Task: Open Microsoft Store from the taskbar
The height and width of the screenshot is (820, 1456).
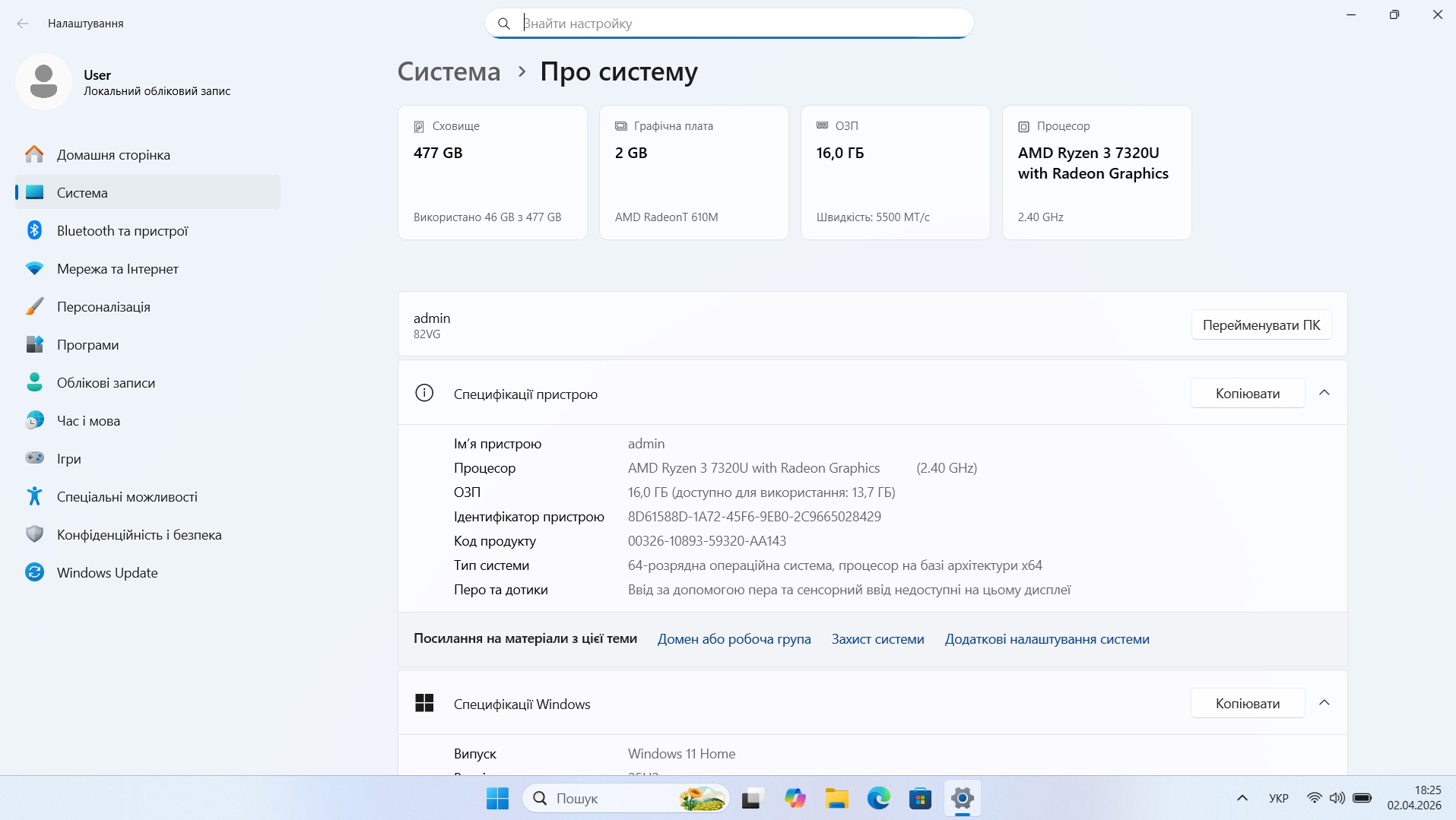Action: [x=920, y=799]
